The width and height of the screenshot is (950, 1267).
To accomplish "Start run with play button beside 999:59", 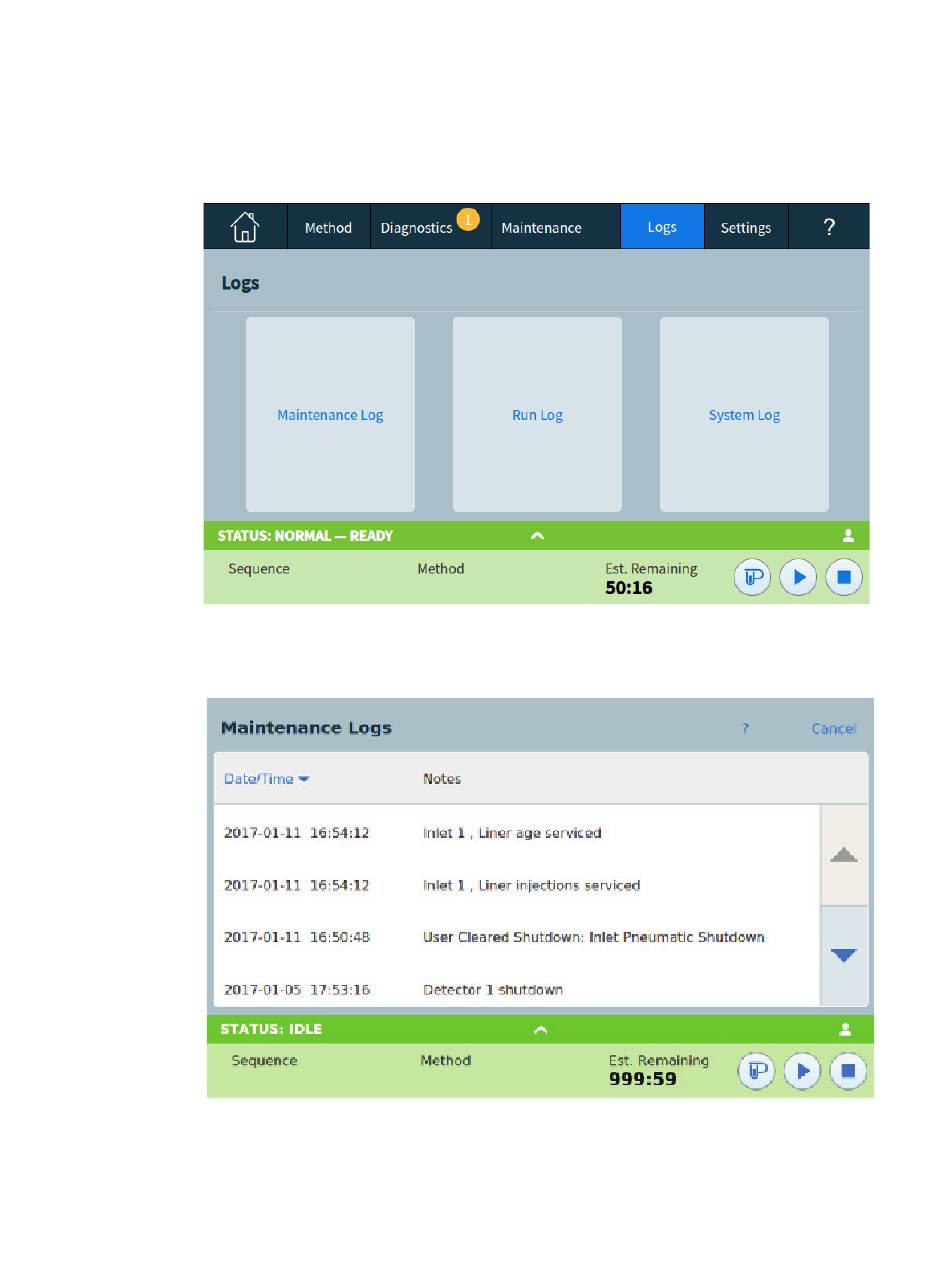I will click(802, 1071).
